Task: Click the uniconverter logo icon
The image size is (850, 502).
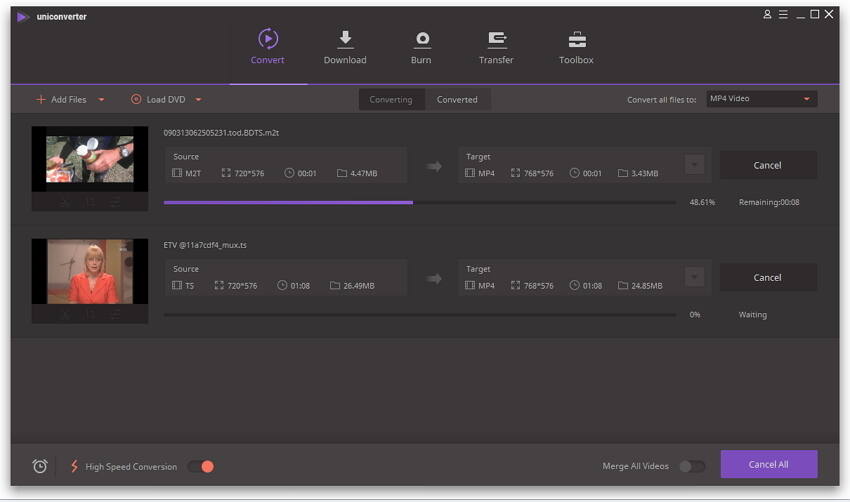Action: 22,17
